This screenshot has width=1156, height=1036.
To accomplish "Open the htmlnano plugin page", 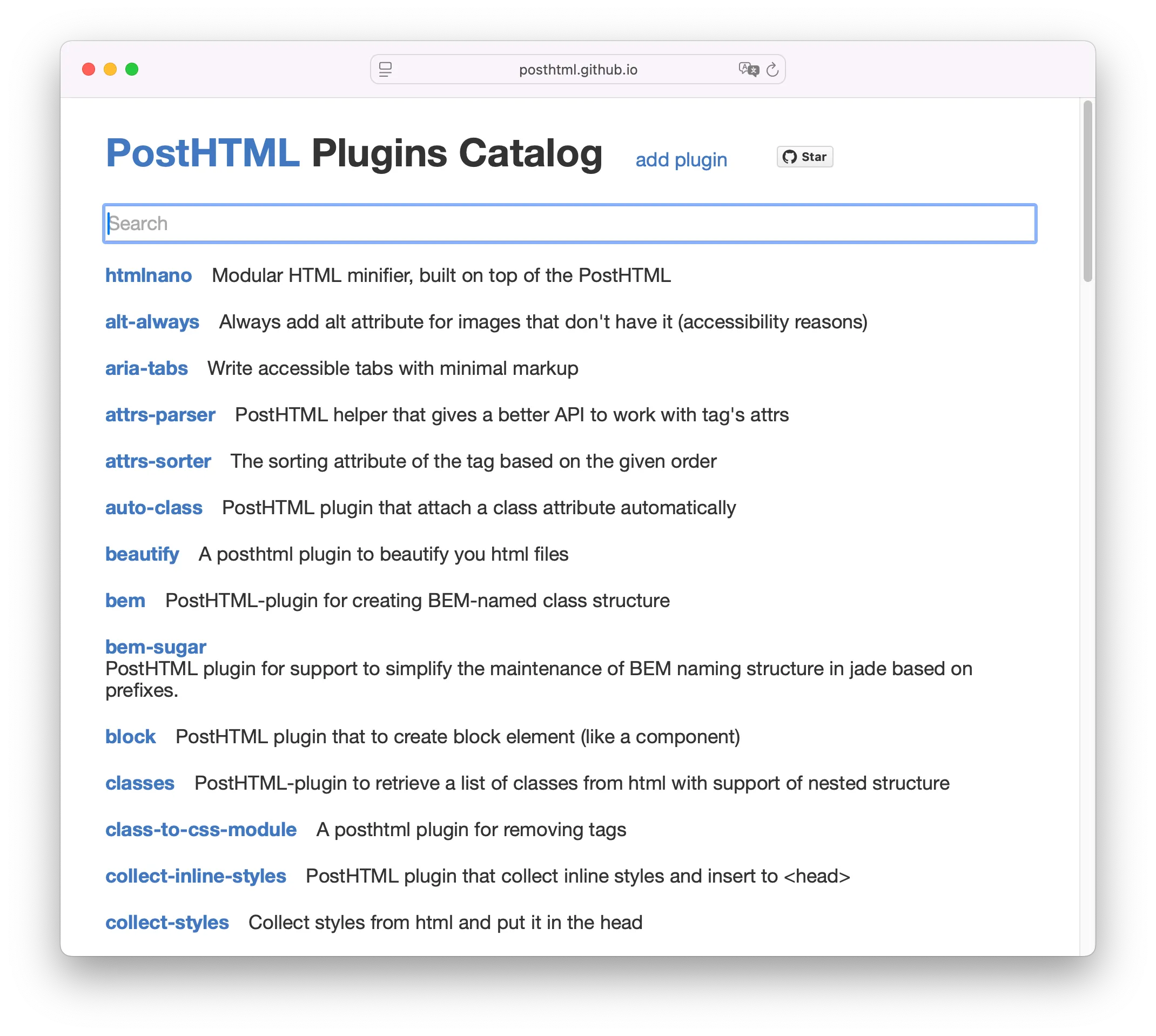I will 149,275.
